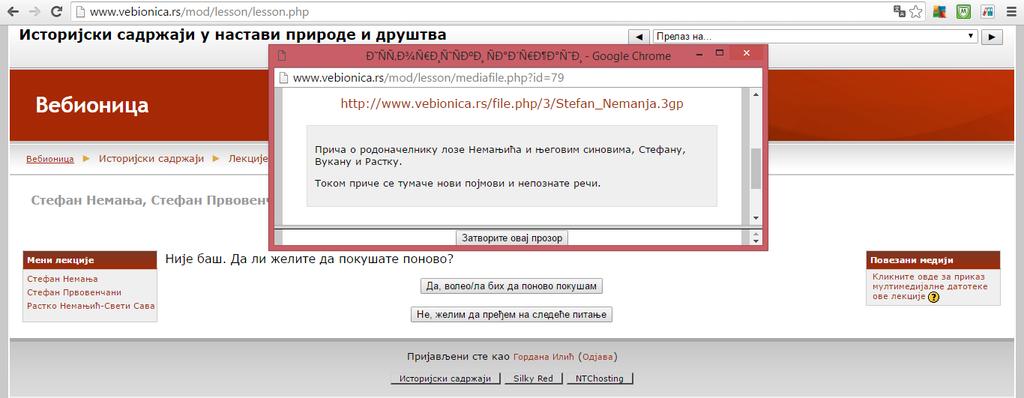1024x398 pixels.
Task: Click Историјски садржаји breadcrumb link
Action: [152, 159]
